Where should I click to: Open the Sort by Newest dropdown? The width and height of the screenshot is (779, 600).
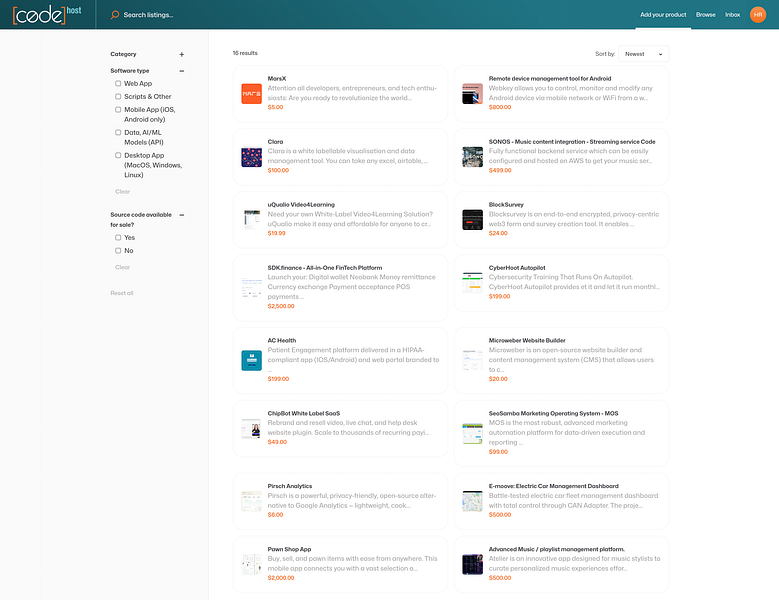[x=643, y=54]
